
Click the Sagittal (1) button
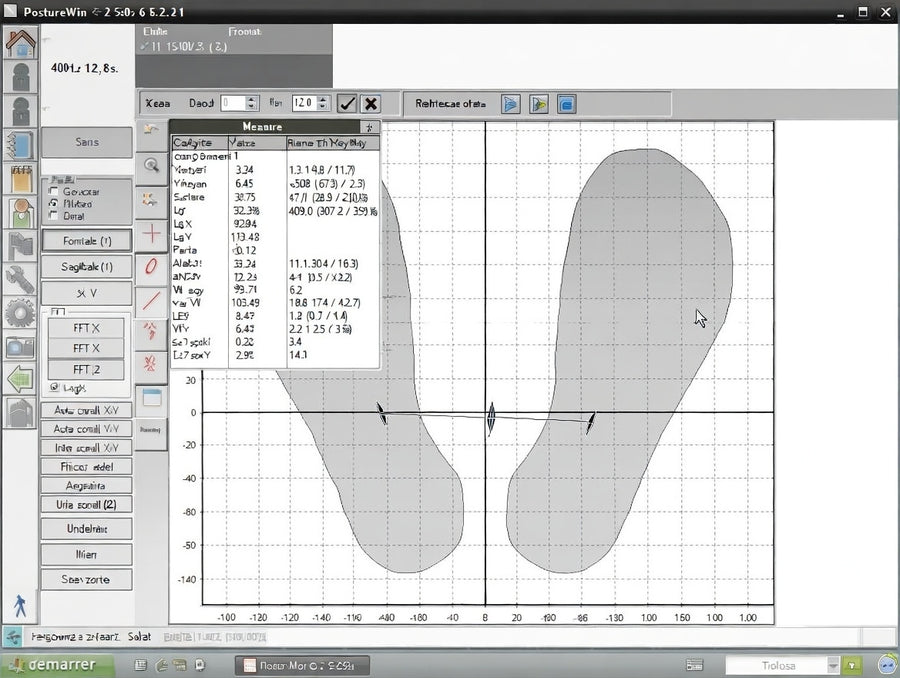click(86, 267)
